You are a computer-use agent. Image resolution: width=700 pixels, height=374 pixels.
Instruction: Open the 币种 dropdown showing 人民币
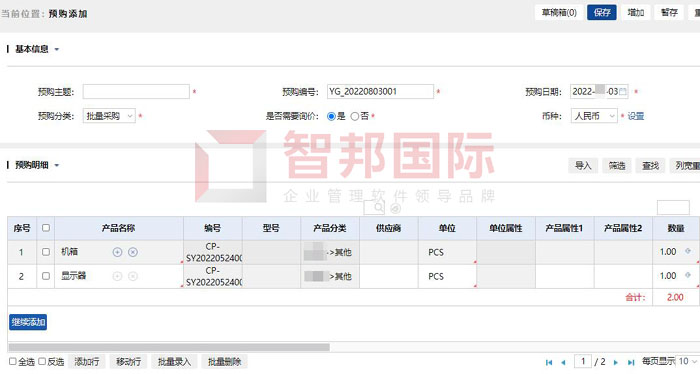pyautogui.click(x=594, y=116)
